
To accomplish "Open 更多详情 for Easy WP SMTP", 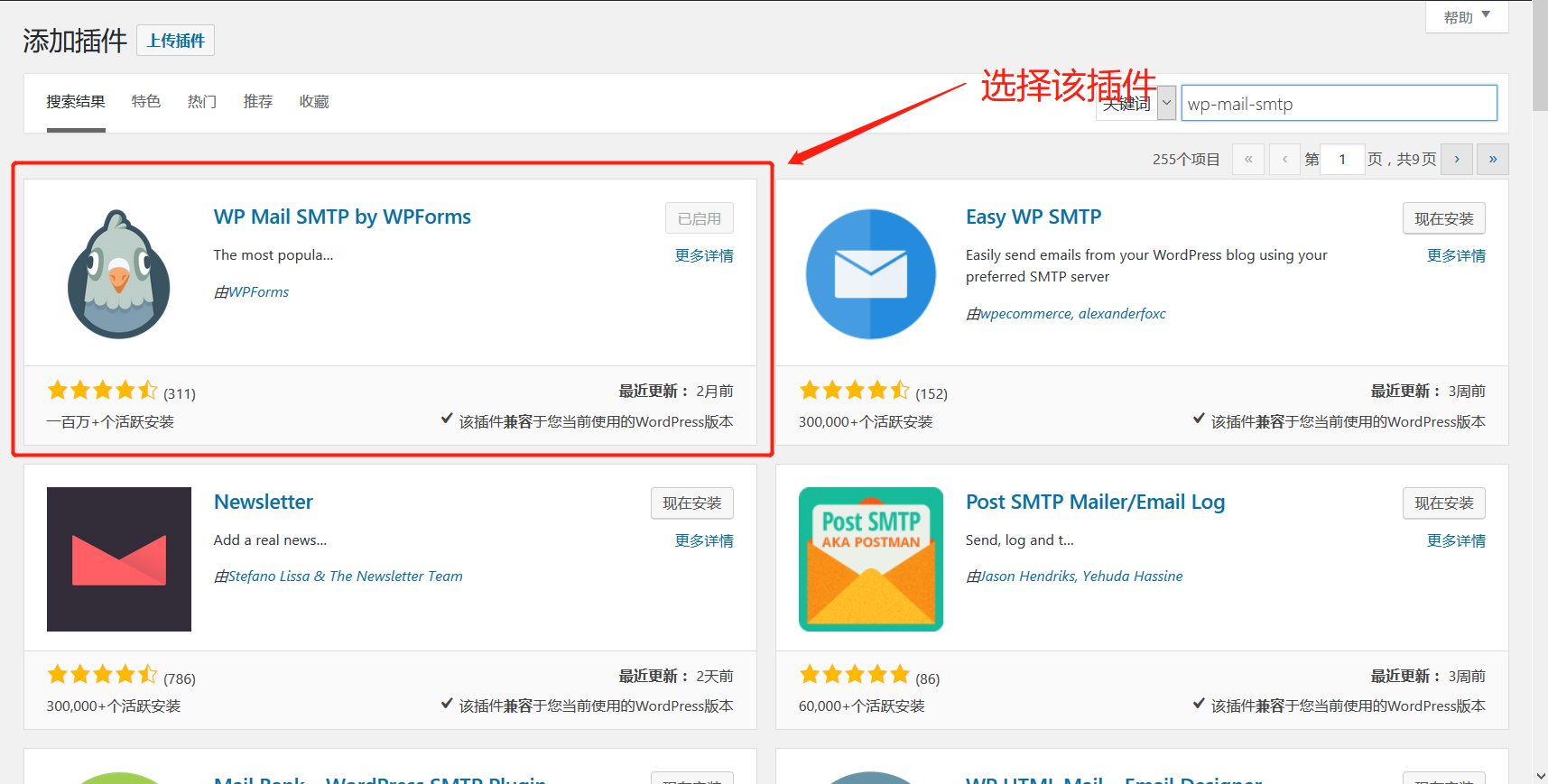I will tap(1456, 256).
